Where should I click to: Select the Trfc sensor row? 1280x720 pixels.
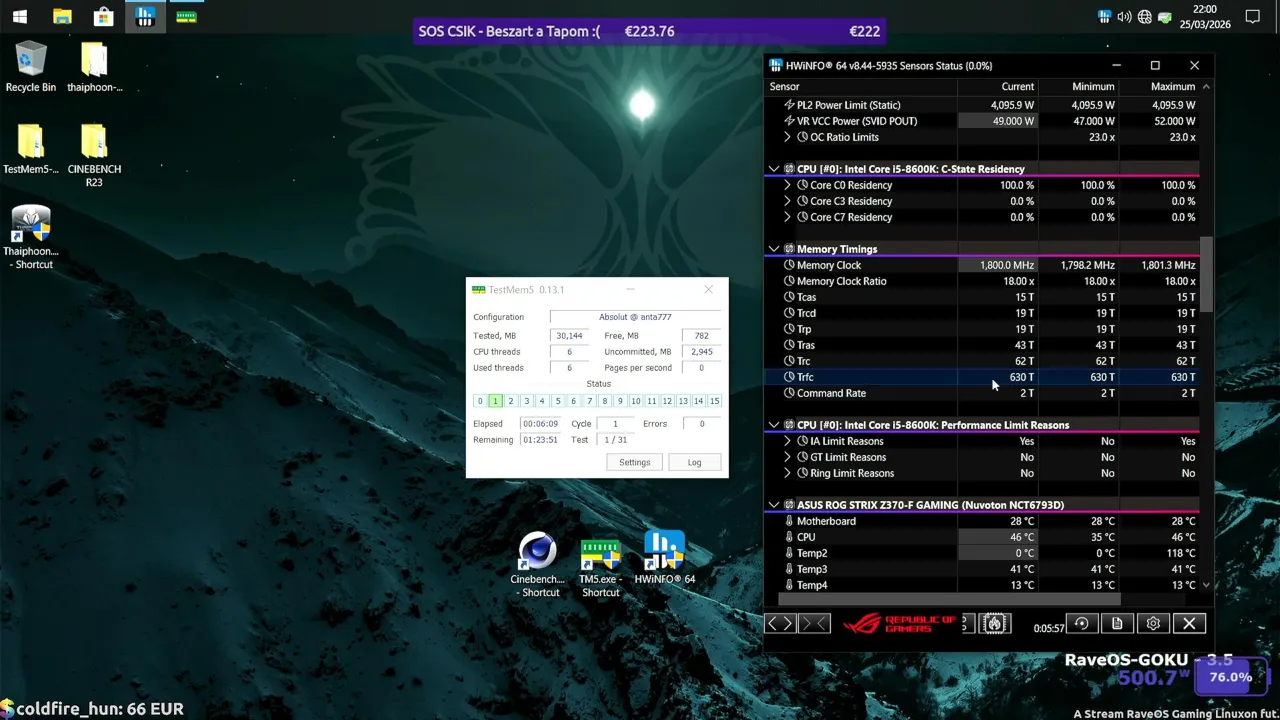click(982, 377)
